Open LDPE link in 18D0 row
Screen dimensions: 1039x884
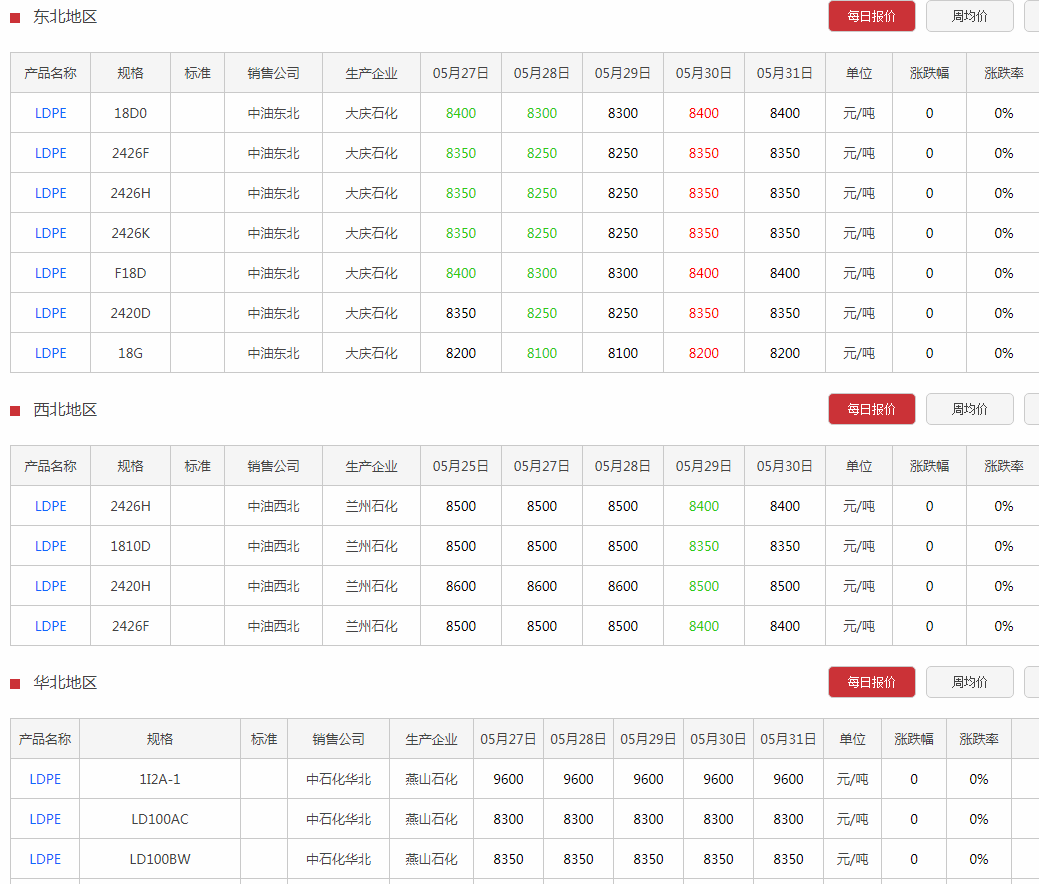[x=50, y=113]
